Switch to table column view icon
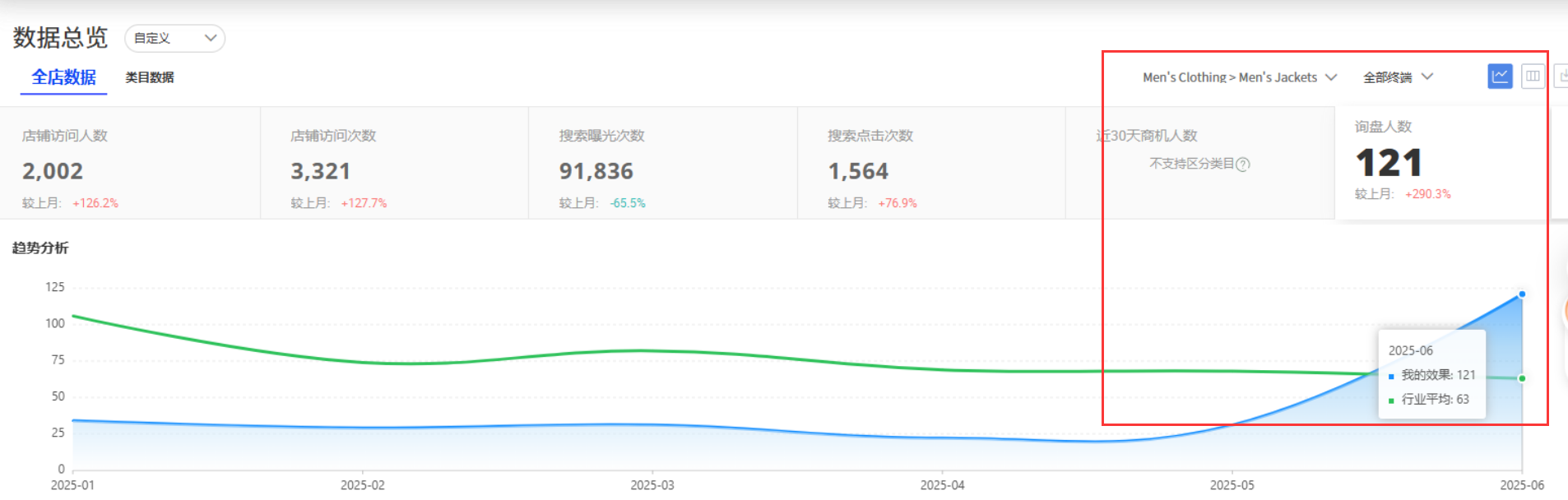Image resolution: width=1568 pixels, height=500 pixels. coord(1533,76)
